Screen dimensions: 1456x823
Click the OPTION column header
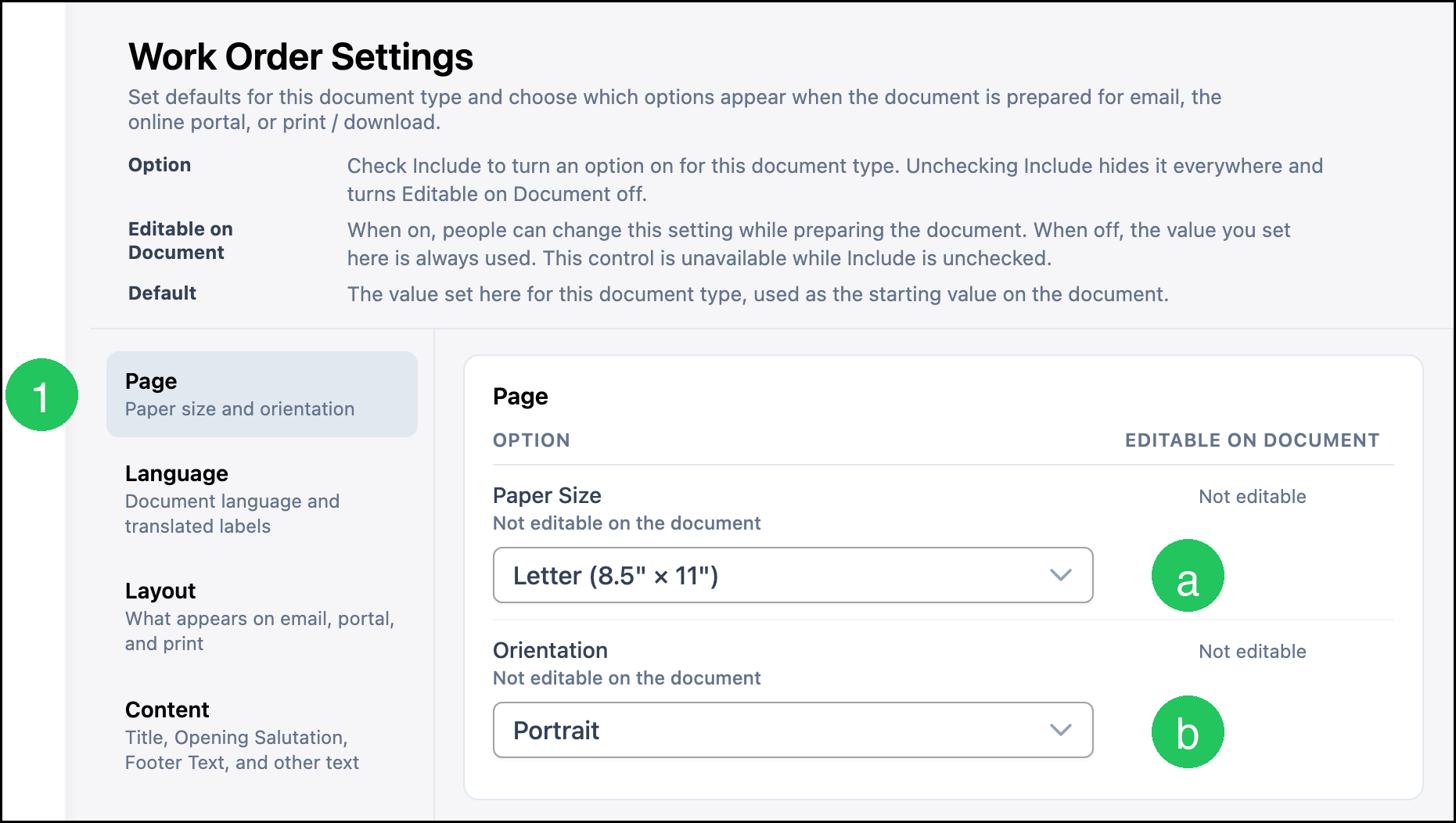coord(531,440)
